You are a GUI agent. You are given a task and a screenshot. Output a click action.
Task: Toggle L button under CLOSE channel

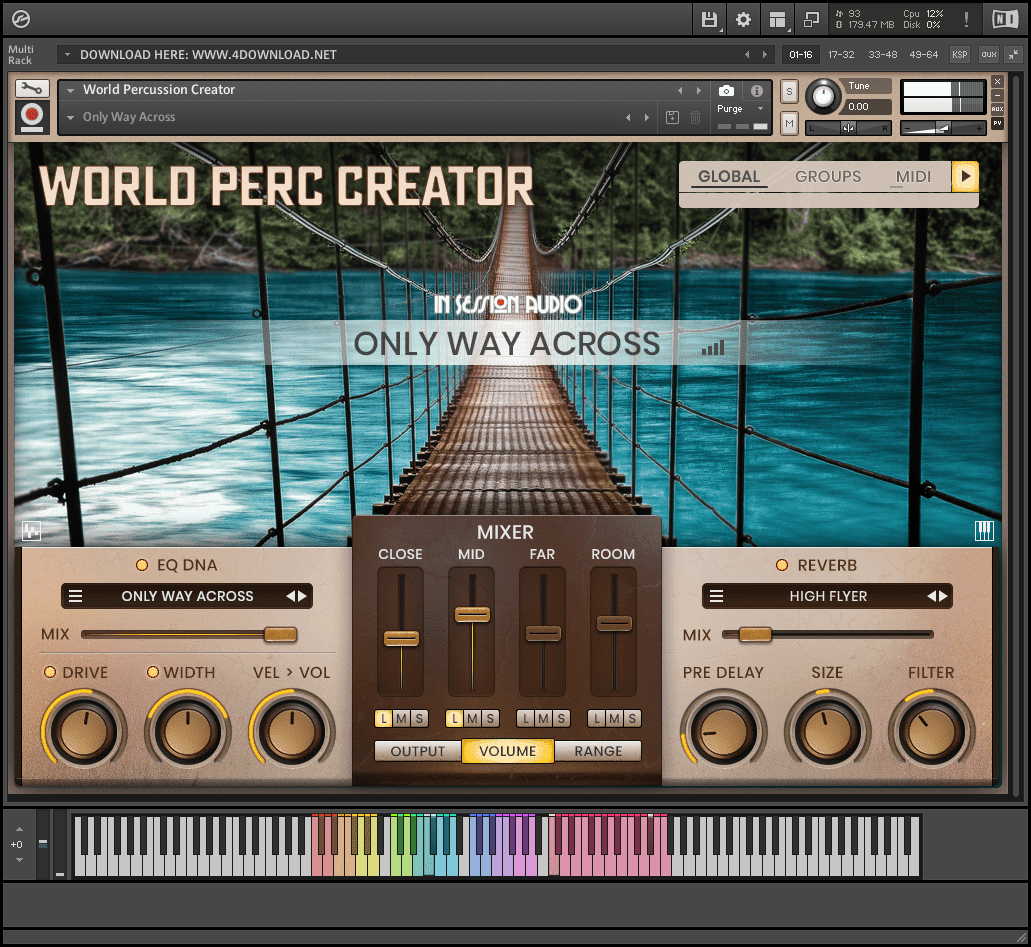(x=384, y=719)
